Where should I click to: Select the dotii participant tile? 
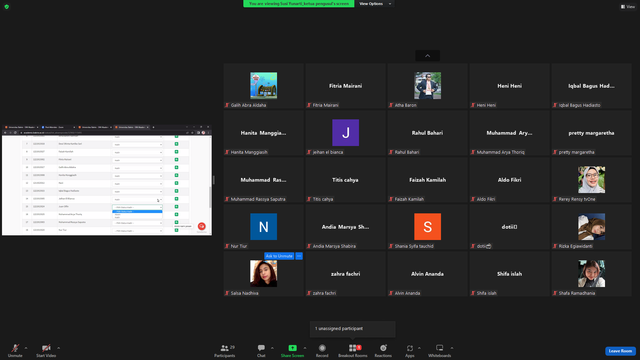coord(509,227)
